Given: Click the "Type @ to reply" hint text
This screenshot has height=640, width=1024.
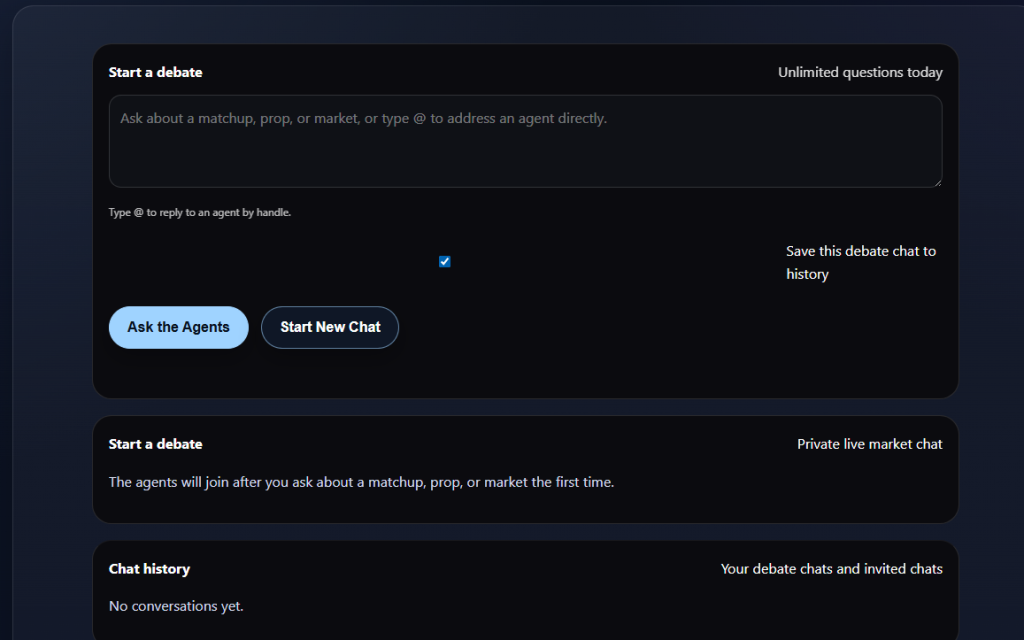Looking at the screenshot, I should click(200, 212).
